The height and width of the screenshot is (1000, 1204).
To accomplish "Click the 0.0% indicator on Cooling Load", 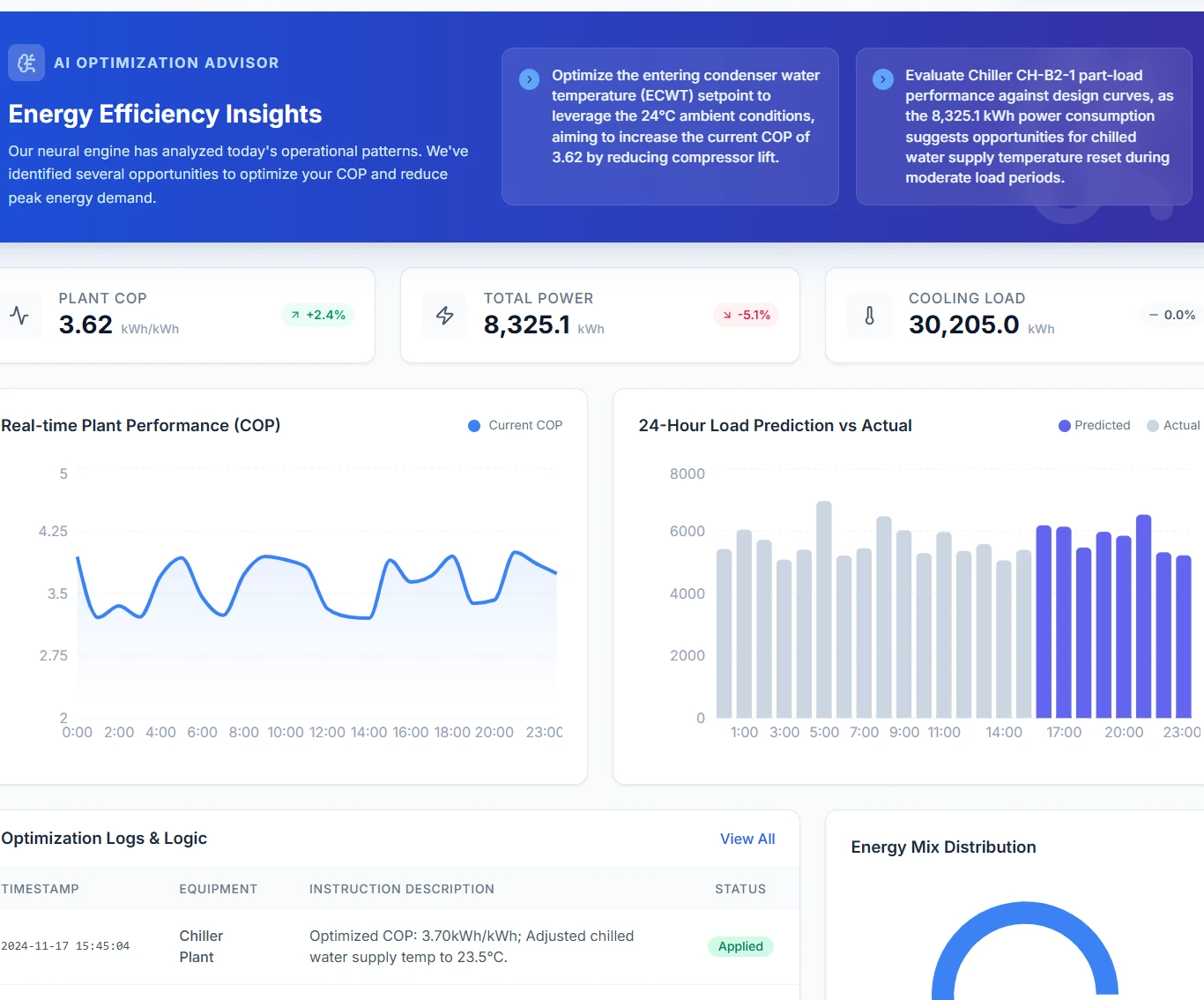I will click(1170, 314).
